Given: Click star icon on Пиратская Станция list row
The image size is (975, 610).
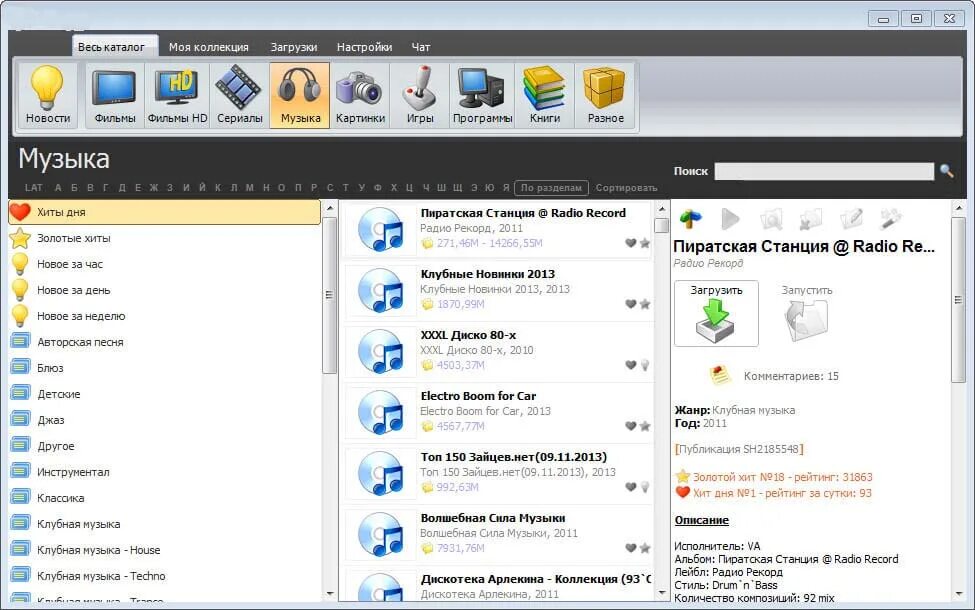Looking at the screenshot, I should [645, 243].
